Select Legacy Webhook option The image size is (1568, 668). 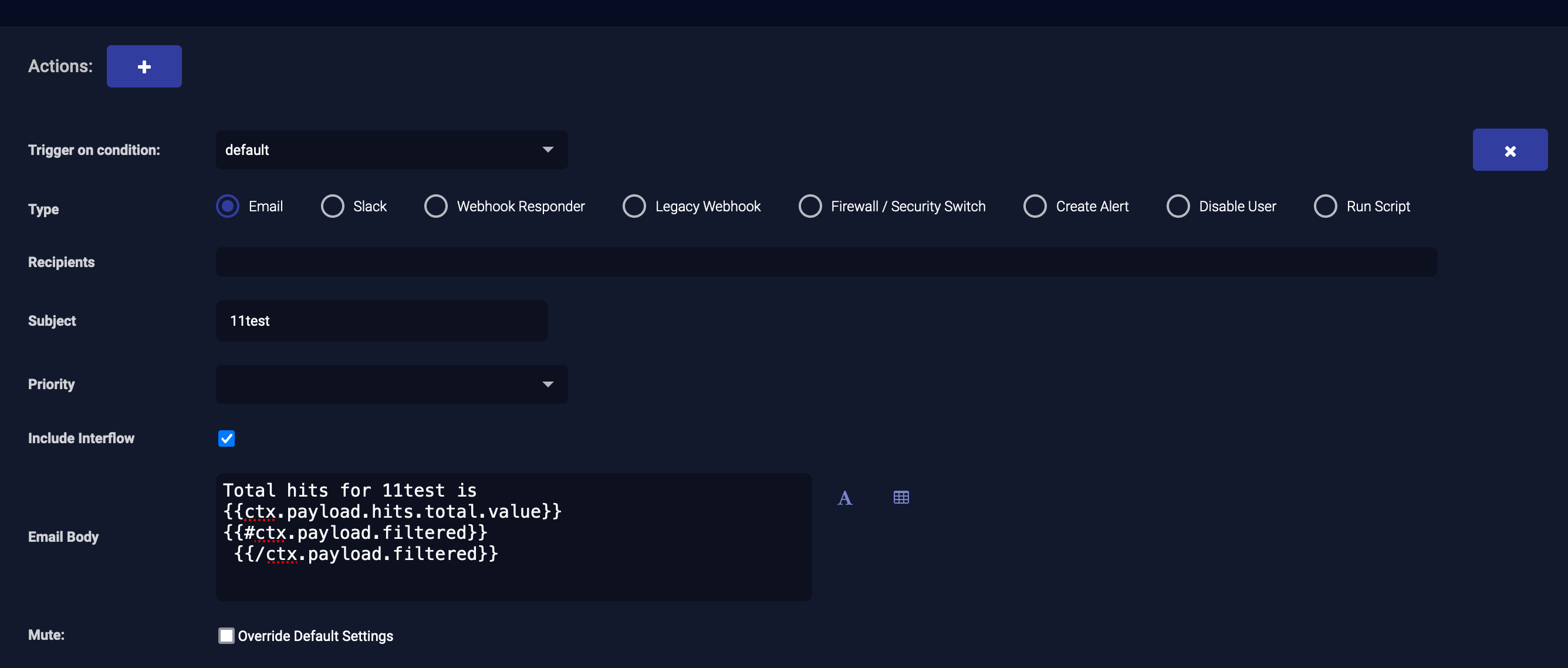tap(634, 207)
